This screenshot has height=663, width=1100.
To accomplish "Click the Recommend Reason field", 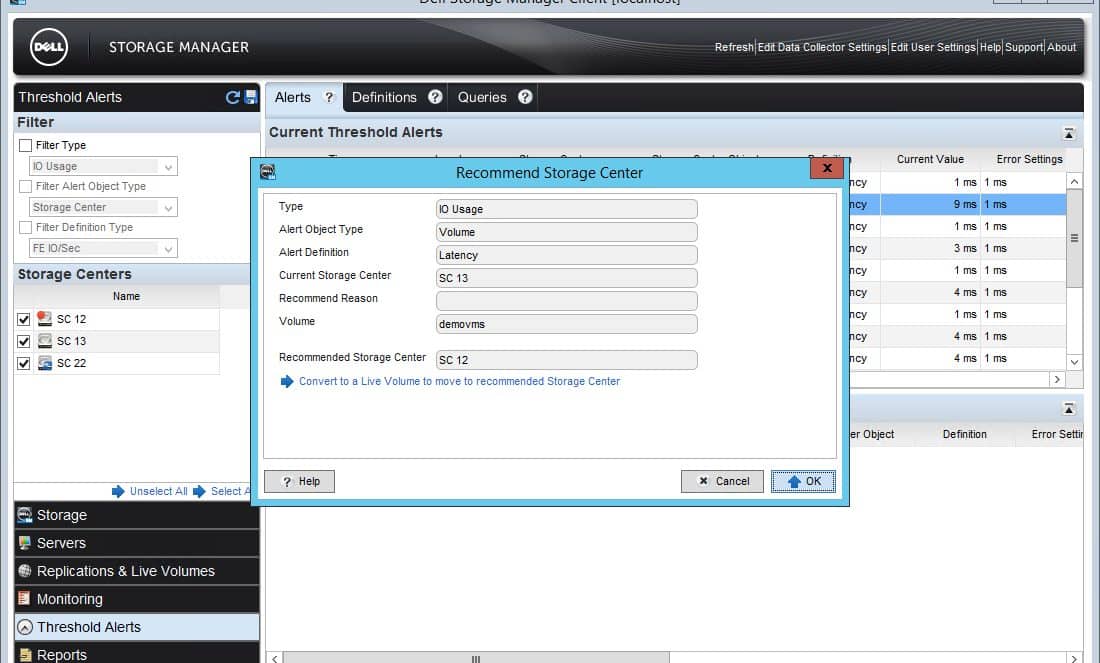I will point(567,301).
